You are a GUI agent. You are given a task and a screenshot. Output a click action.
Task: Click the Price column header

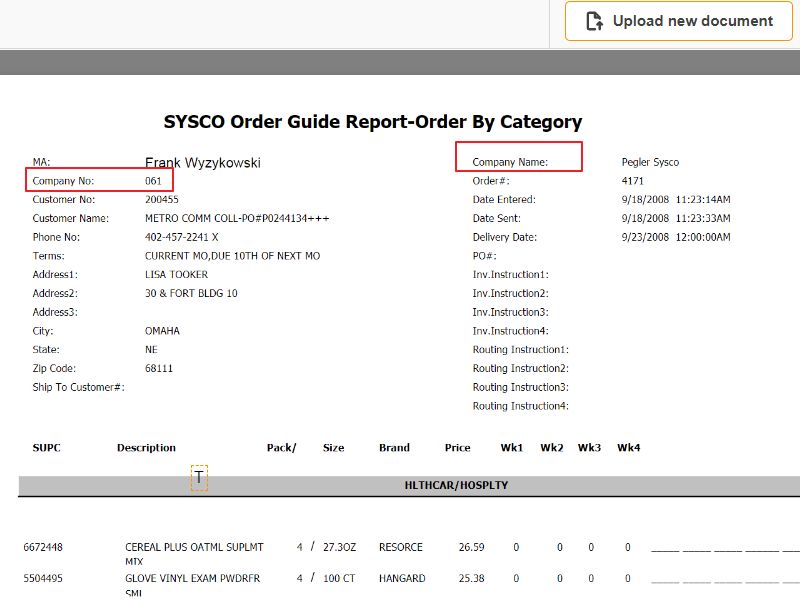(458, 447)
